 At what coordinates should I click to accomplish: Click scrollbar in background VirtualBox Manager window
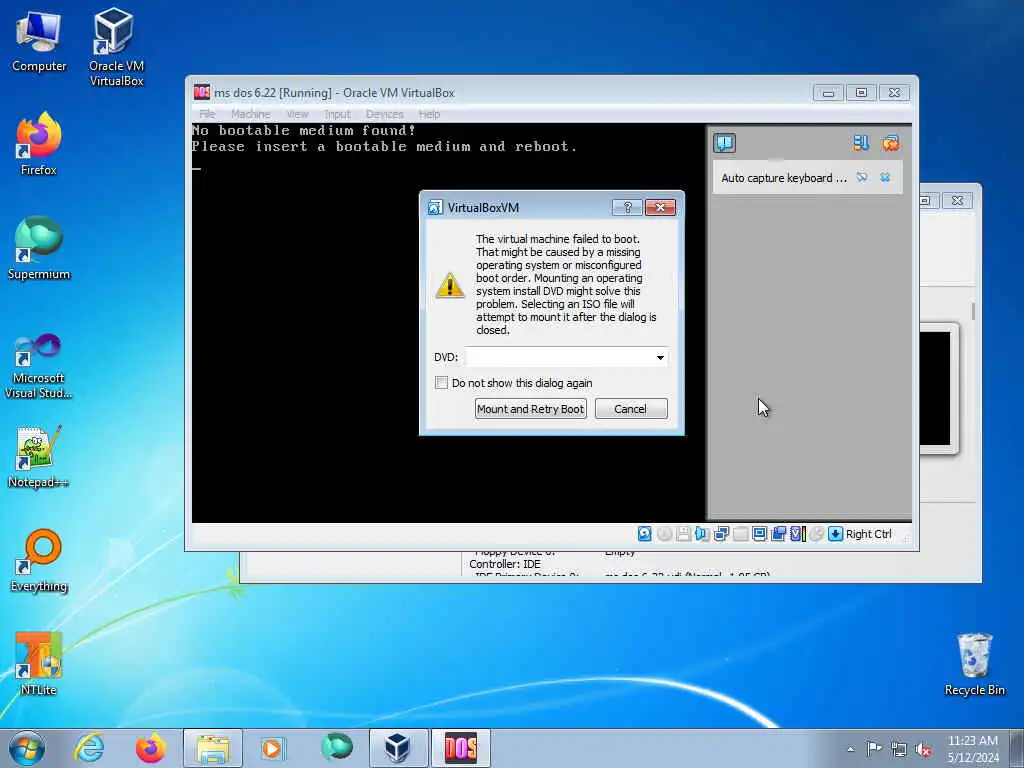click(973, 312)
